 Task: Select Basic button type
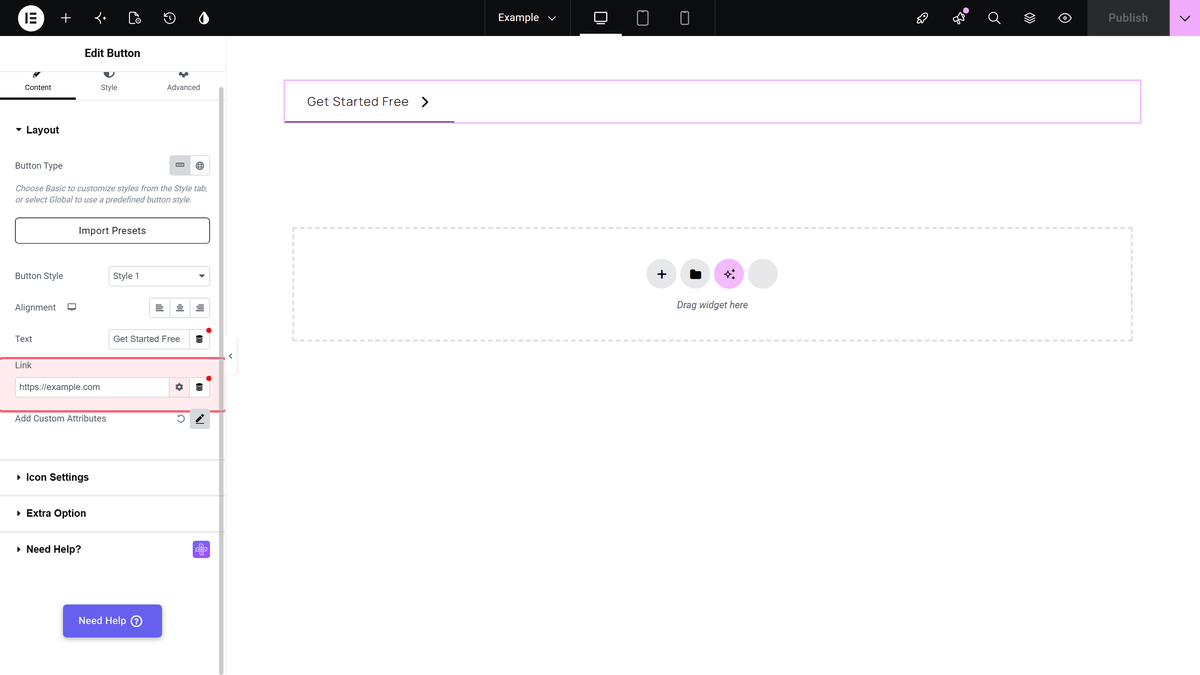coord(180,165)
